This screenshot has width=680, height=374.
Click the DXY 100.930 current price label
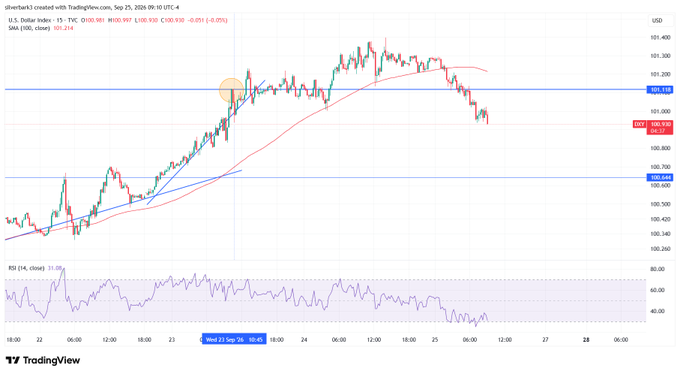coord(653,127)
